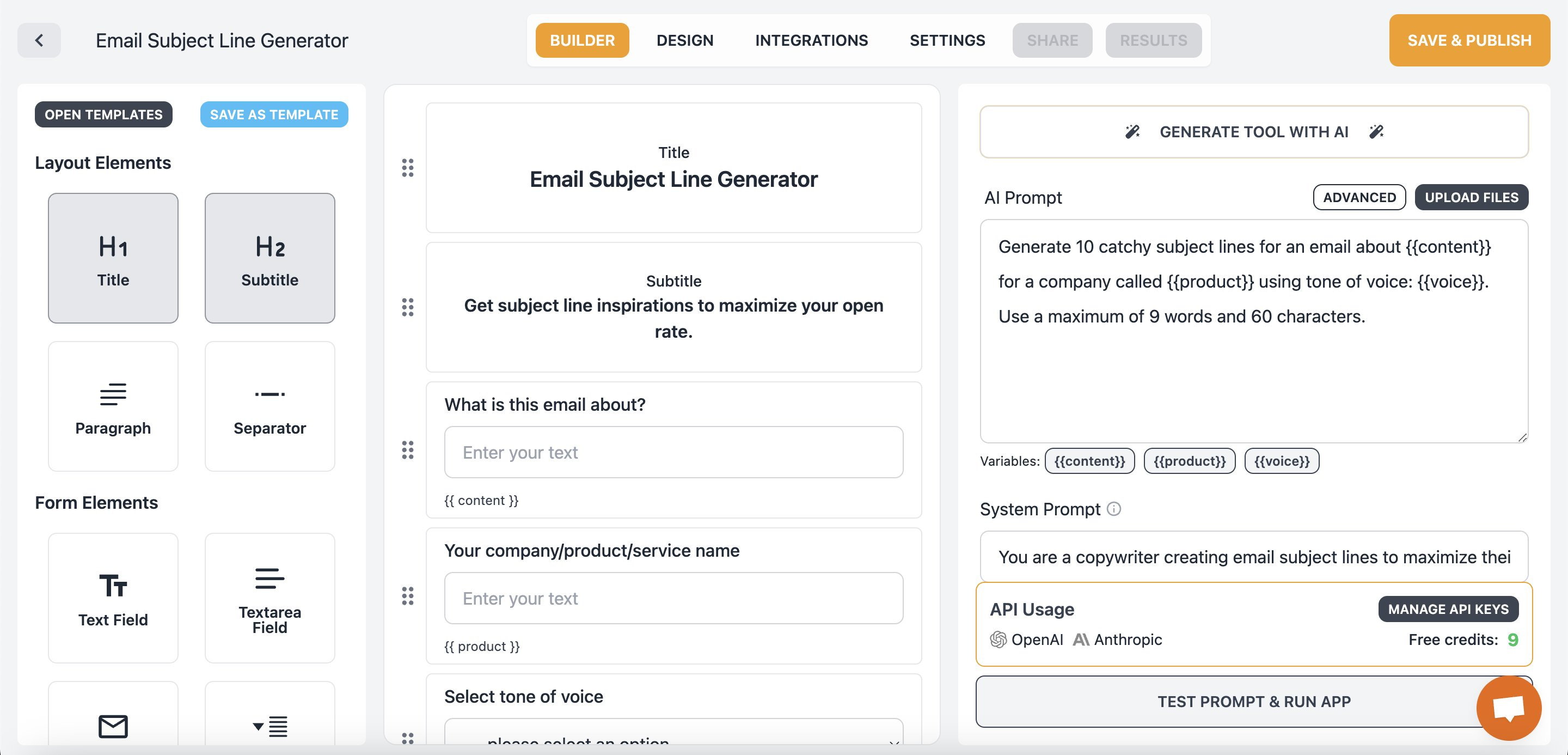Image resolution: width=1568 pixels, height=755 pixels.
Task: Add a Textarea Field form element
Action: click(269, 598)
